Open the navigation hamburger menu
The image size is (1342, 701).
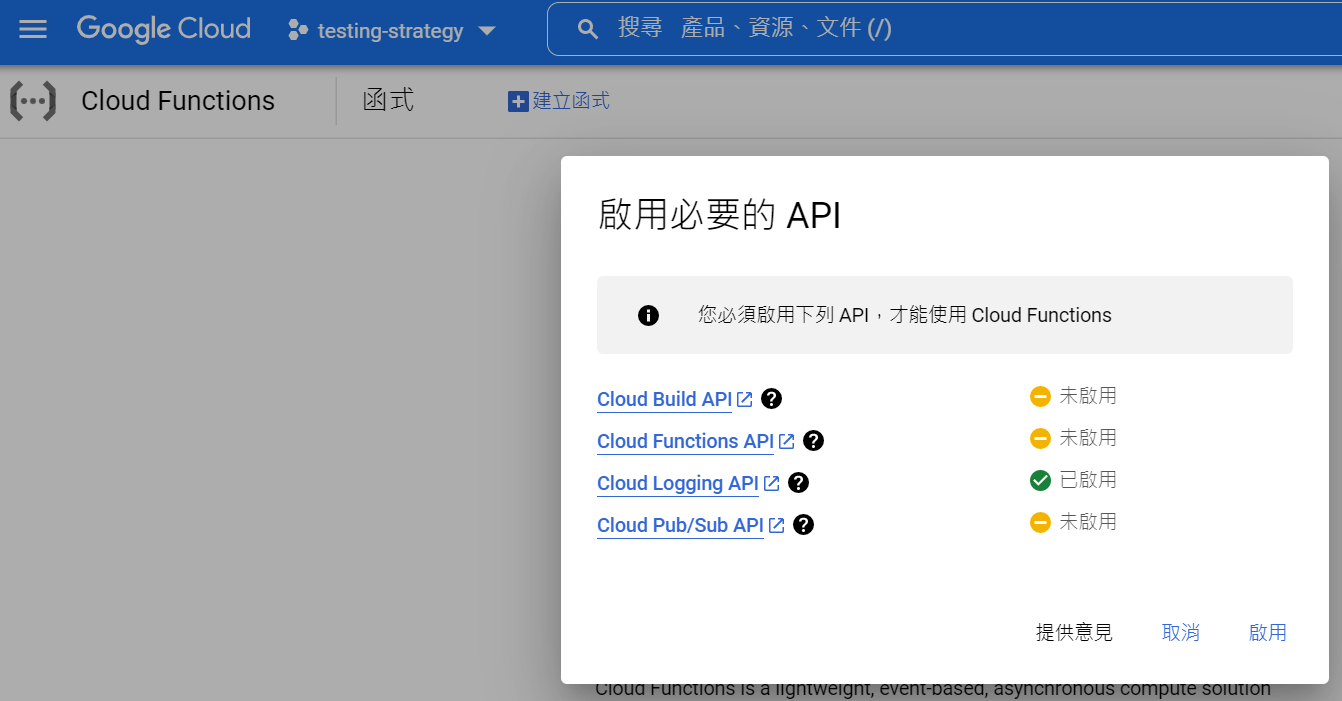tap(33, 29)
